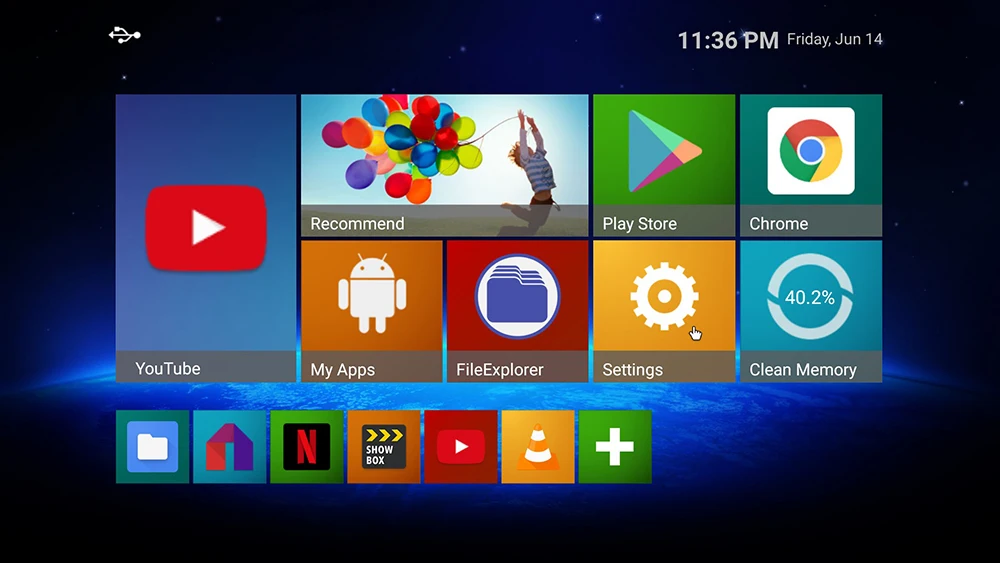Open the VLC traffic cone shortcut
The height and width of the screenshot is (563, 1000).
(x=538, y=447)
